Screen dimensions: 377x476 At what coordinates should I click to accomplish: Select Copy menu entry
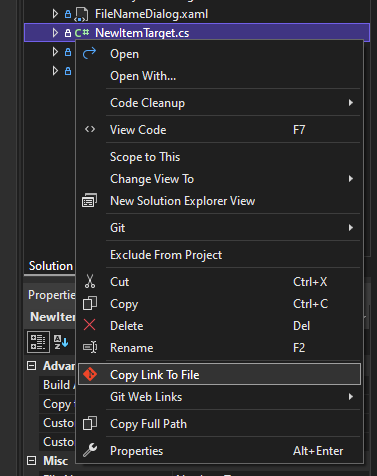pos(219,304)
